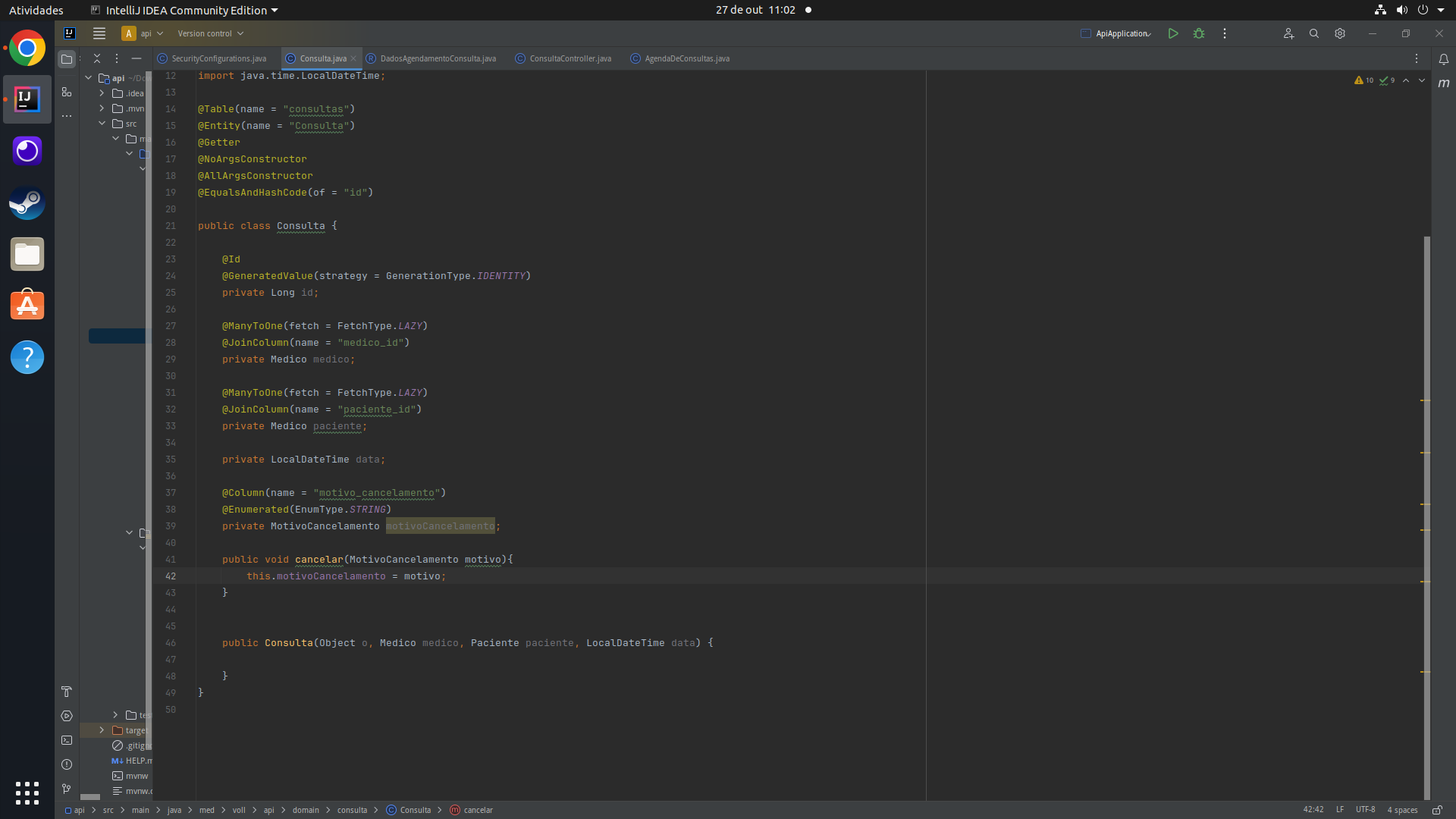Open the Problems tool window
The height and width of the screenshot is (819, 1456).
[x=67, y=764]
